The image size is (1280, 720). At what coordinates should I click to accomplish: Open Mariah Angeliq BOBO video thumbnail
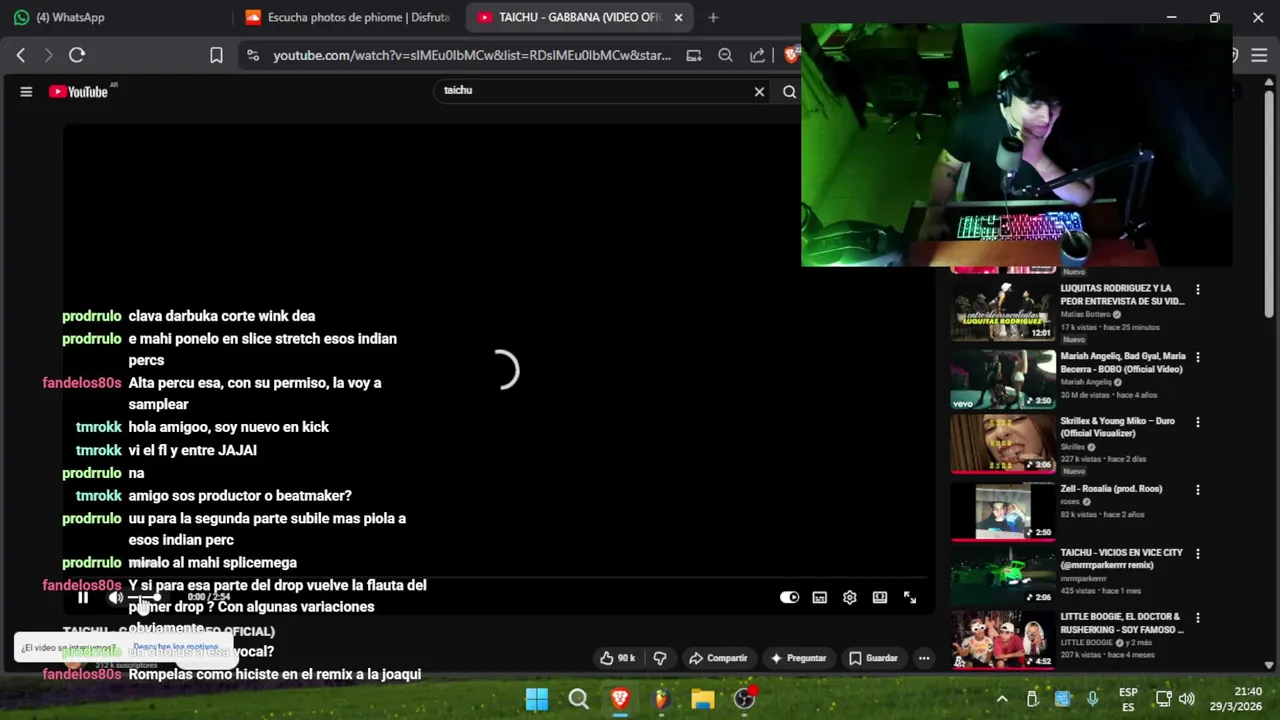1003,379
